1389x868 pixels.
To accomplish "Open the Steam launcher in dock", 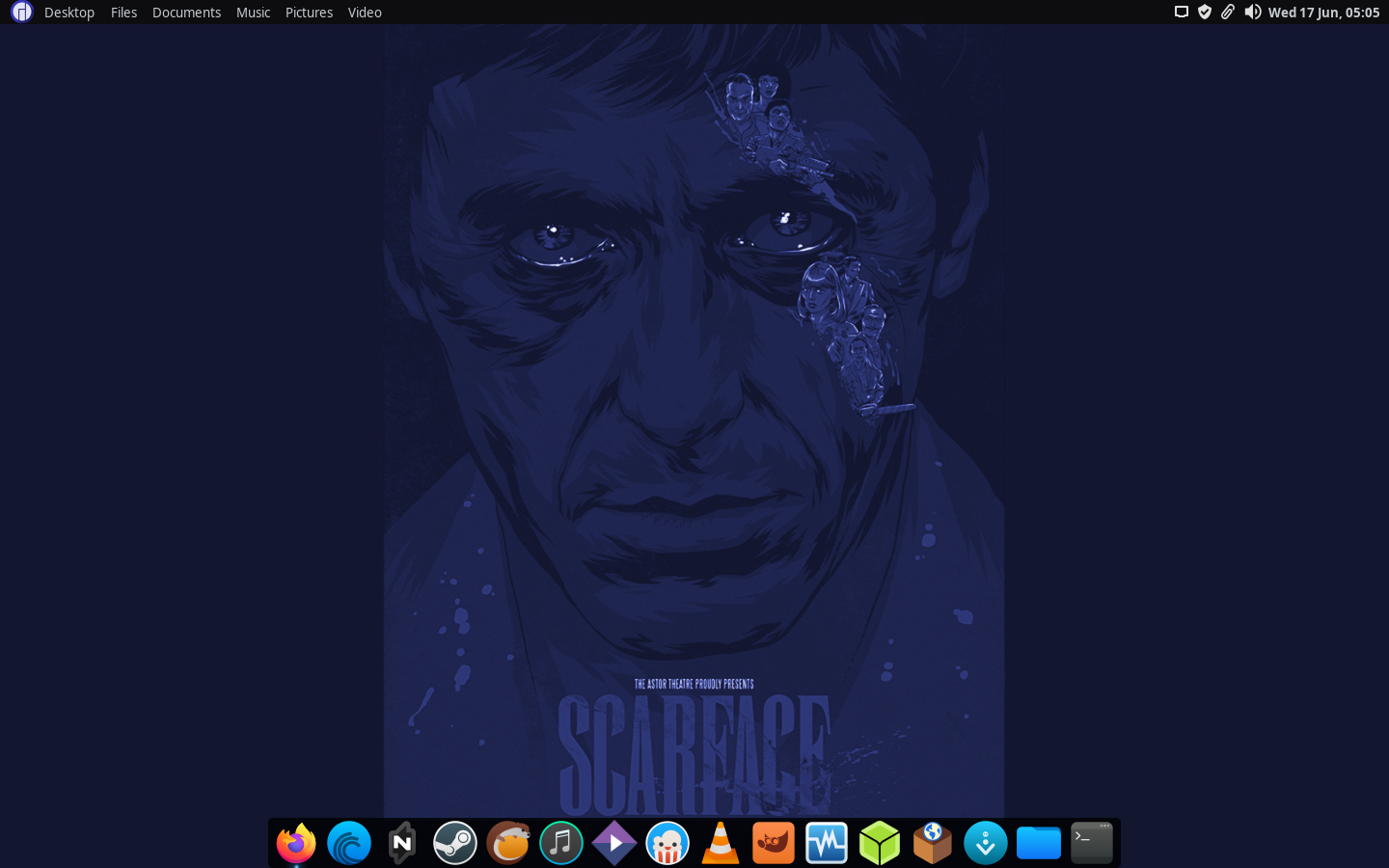I will (455, 843).
